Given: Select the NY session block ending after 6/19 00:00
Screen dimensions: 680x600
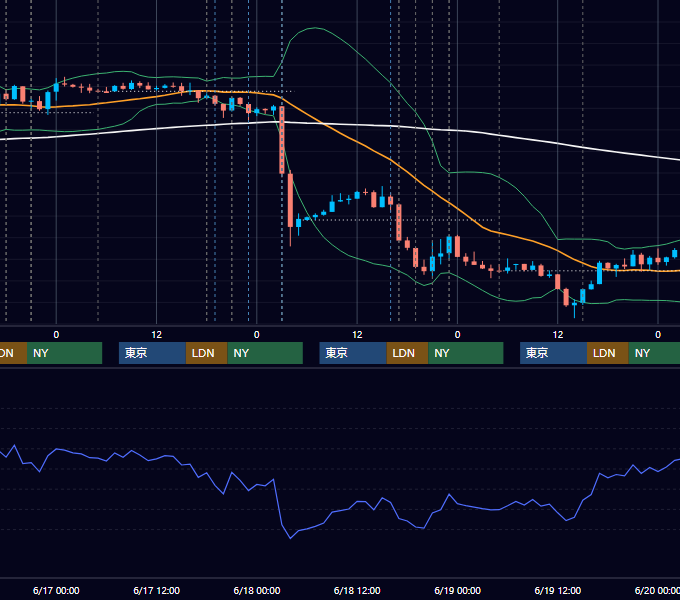Looking at the screenshot, I should (466, 353).
